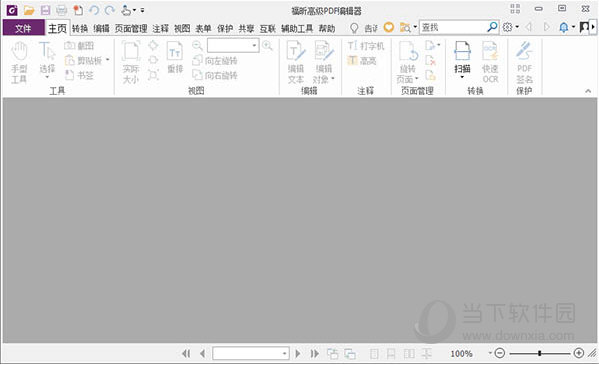Click the Open folder icon in quick access toolbar

click(29, 10)
